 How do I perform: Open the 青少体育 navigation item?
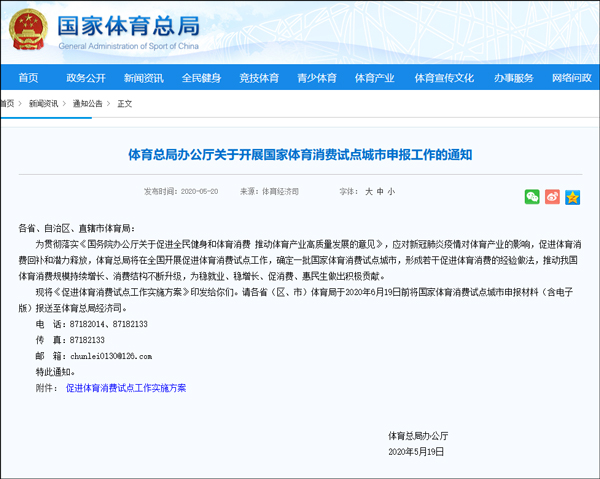click(x=317, y=78)
